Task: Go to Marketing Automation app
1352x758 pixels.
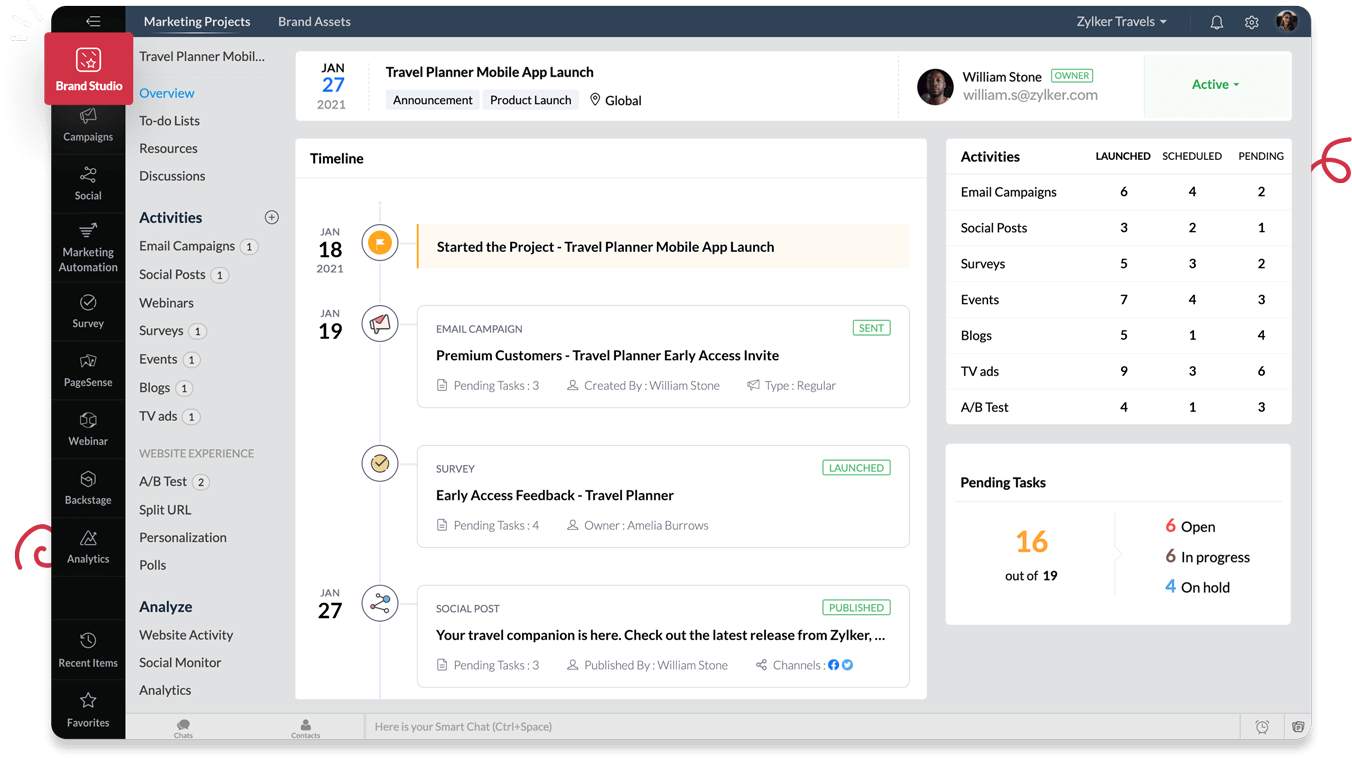Action: (88, 247)
